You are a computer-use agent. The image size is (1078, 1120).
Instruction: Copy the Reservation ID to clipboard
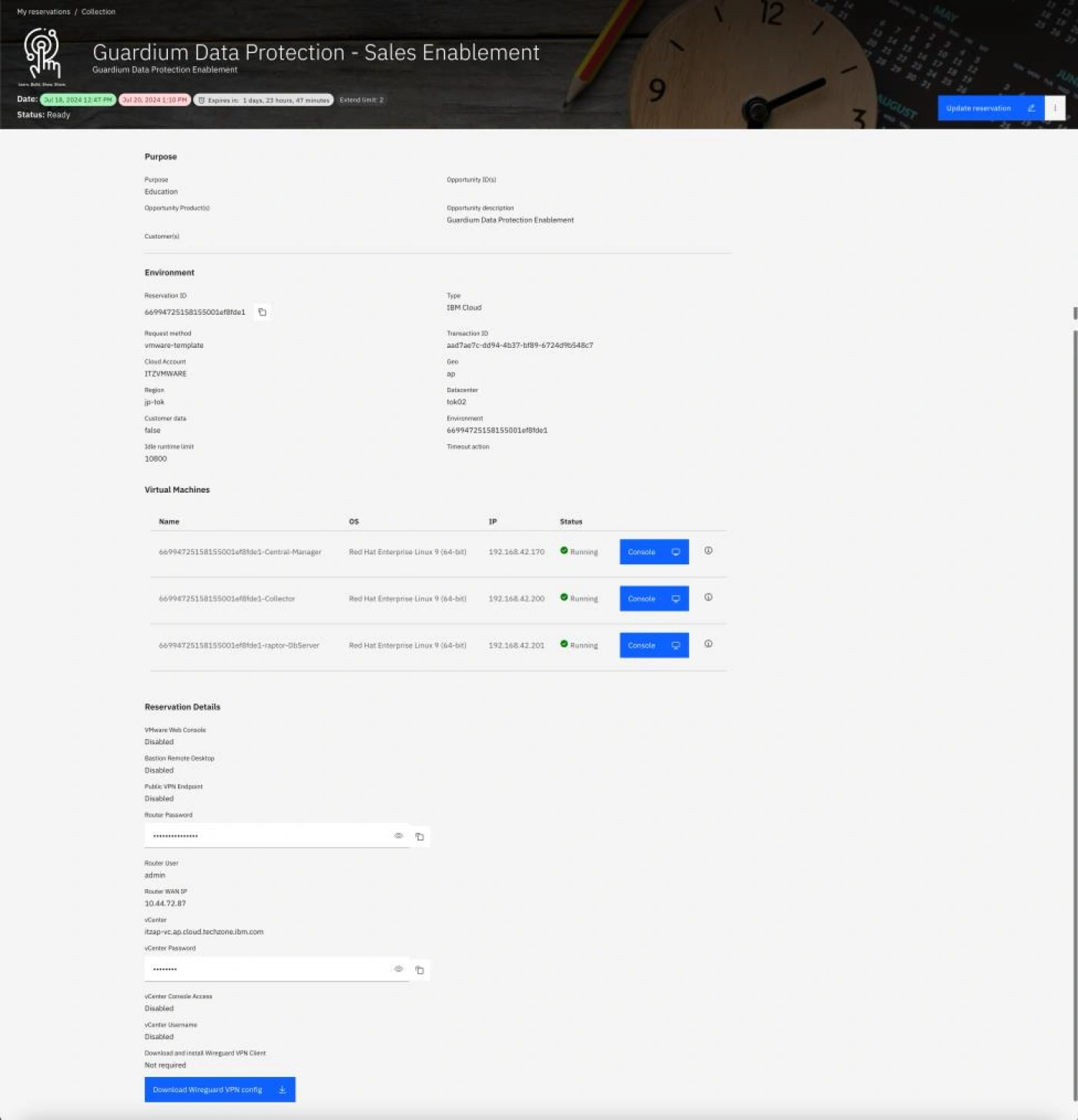pos(262,312)
